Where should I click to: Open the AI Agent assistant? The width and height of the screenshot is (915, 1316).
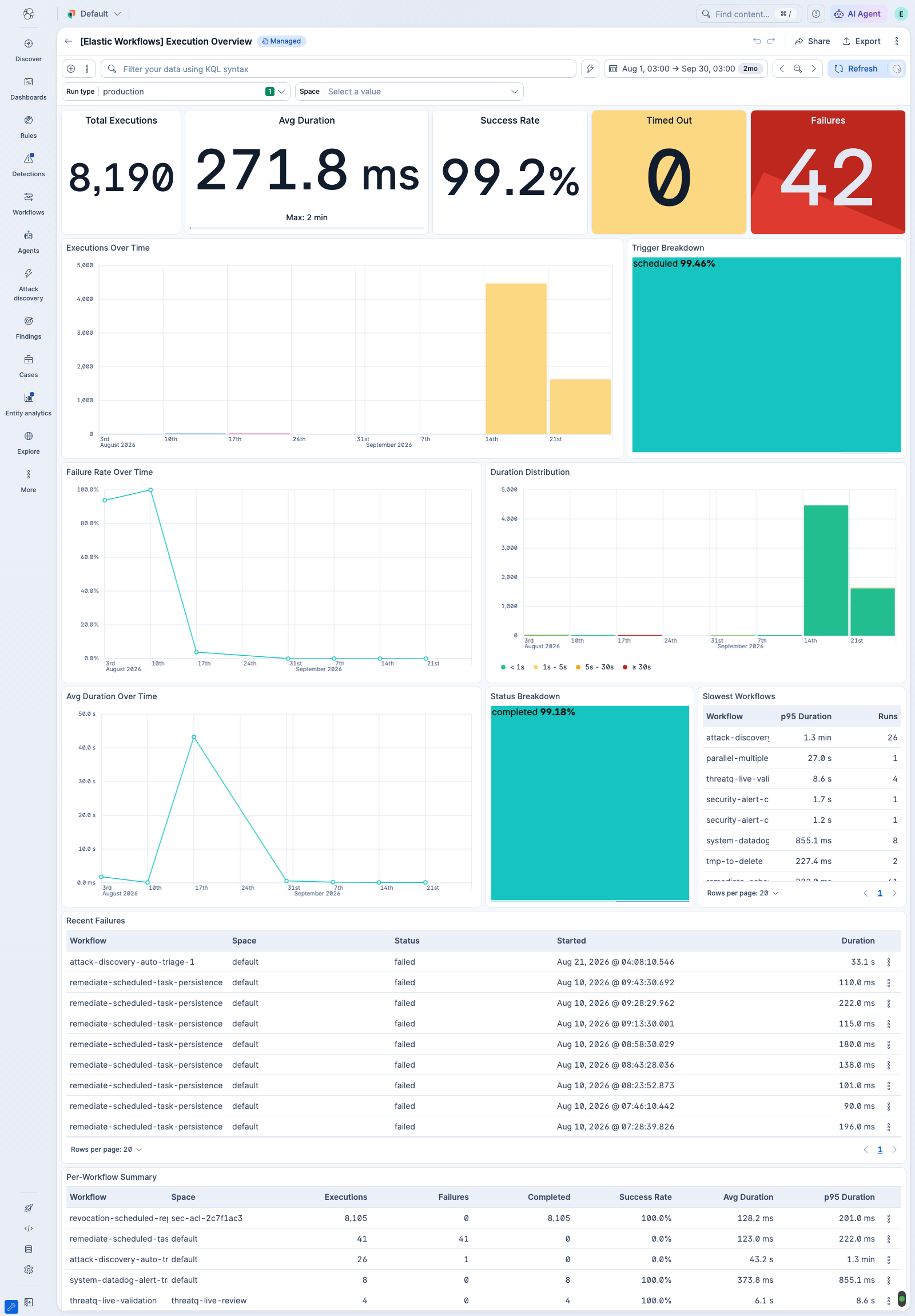click(x=858, y=14)
